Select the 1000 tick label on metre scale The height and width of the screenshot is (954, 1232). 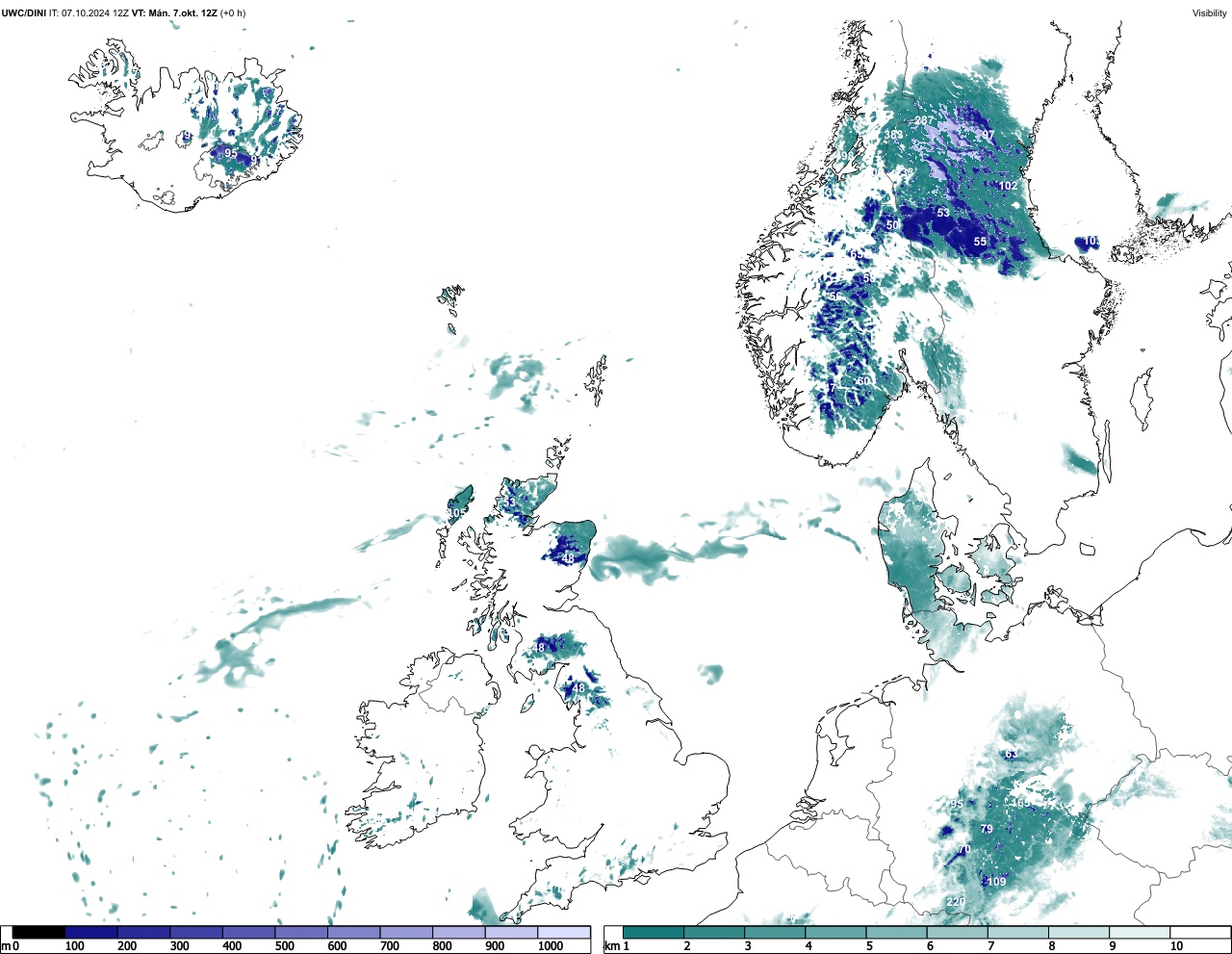tap(550, 946)
